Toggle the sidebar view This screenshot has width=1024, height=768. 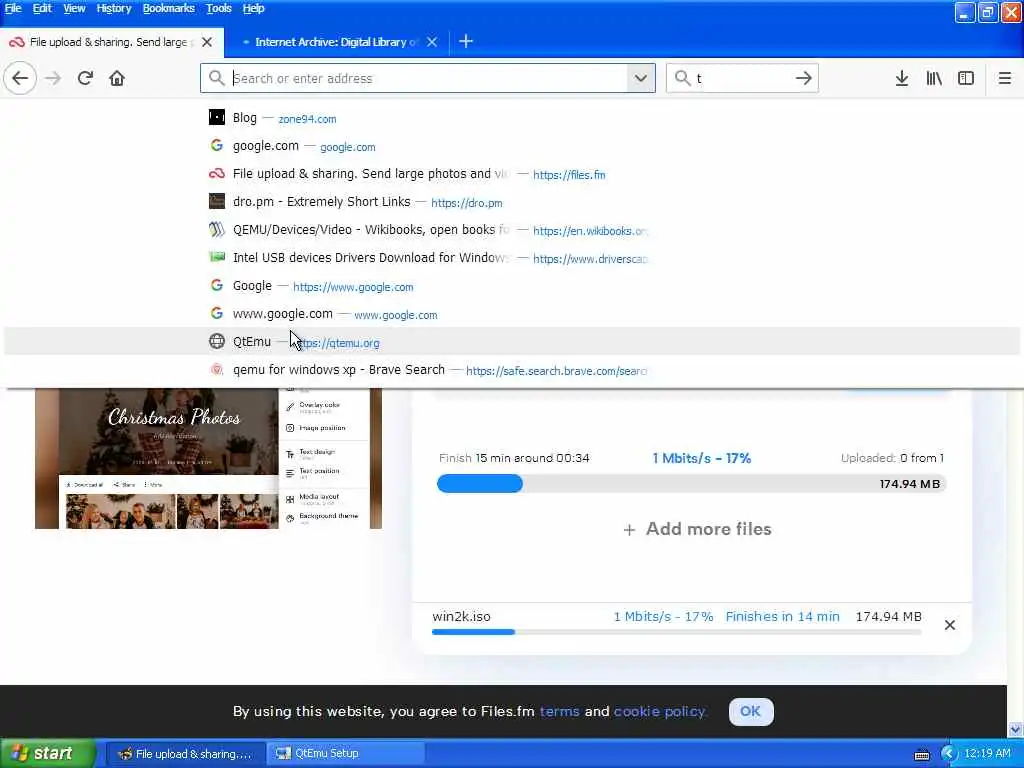[x=966, y=78]
